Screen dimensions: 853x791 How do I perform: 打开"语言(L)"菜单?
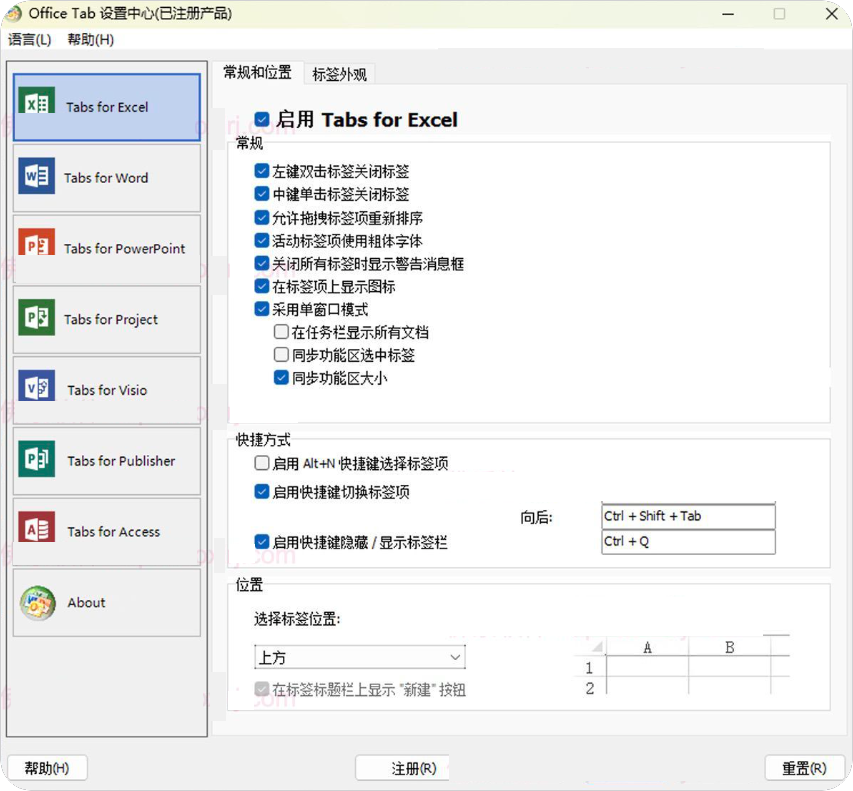[x=30, y=40]
